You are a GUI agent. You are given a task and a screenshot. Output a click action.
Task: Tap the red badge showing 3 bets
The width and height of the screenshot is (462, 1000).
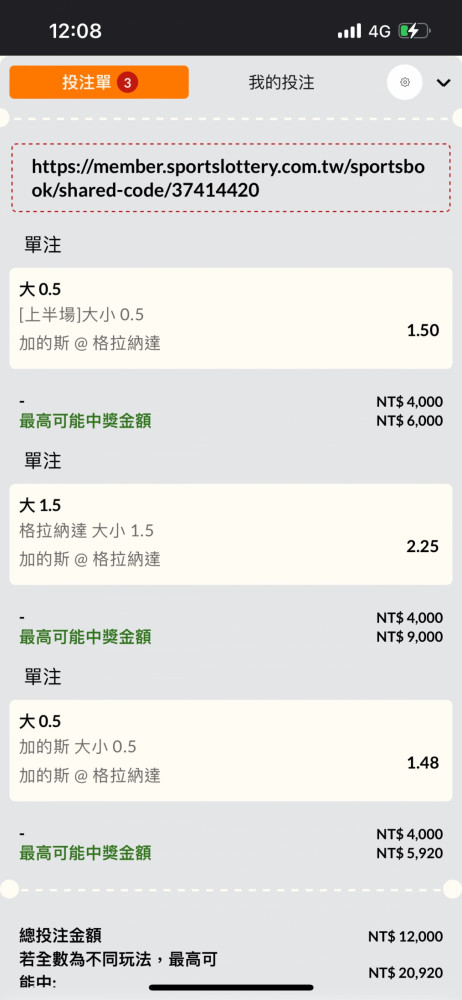[128, 82]
